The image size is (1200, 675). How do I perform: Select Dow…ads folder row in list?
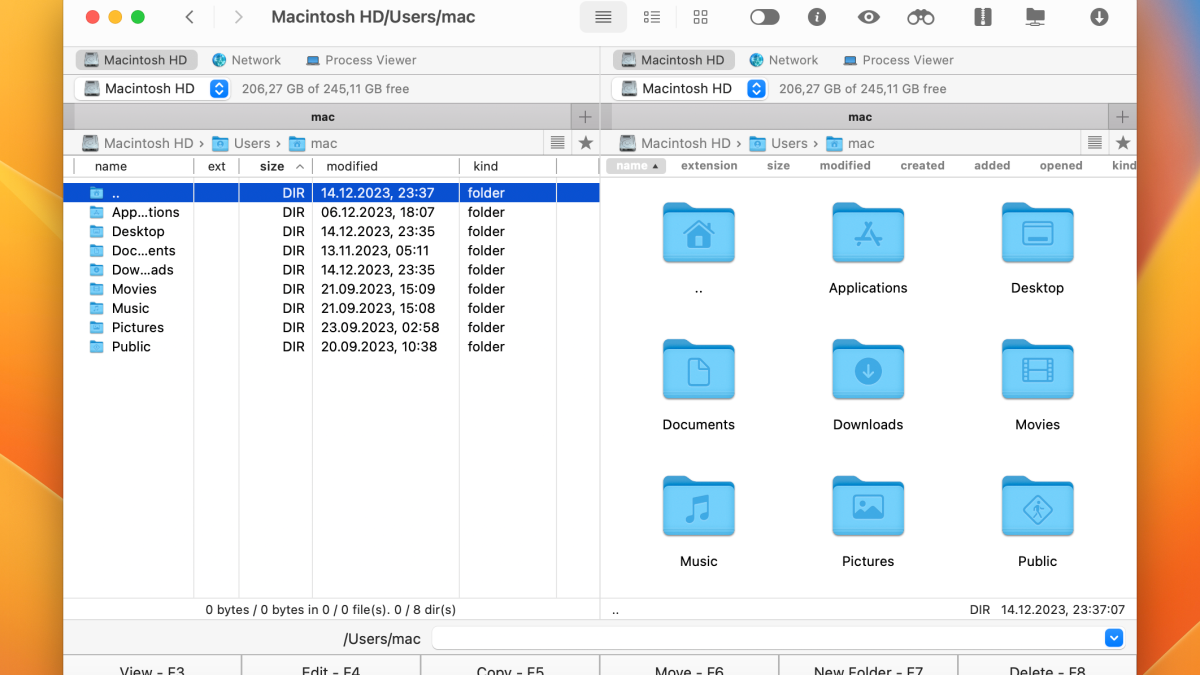[x=331, y=270]
